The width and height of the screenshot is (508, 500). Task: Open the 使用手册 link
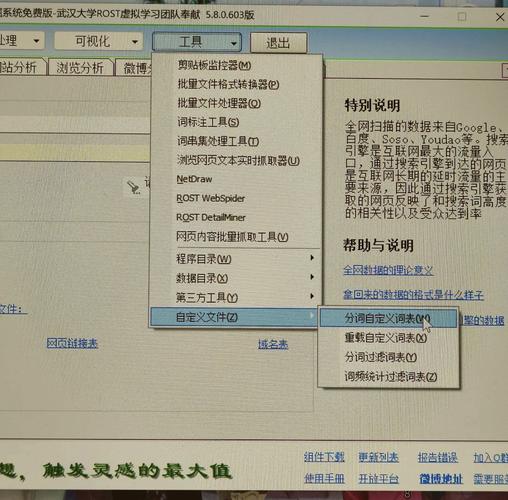[324, 479]
